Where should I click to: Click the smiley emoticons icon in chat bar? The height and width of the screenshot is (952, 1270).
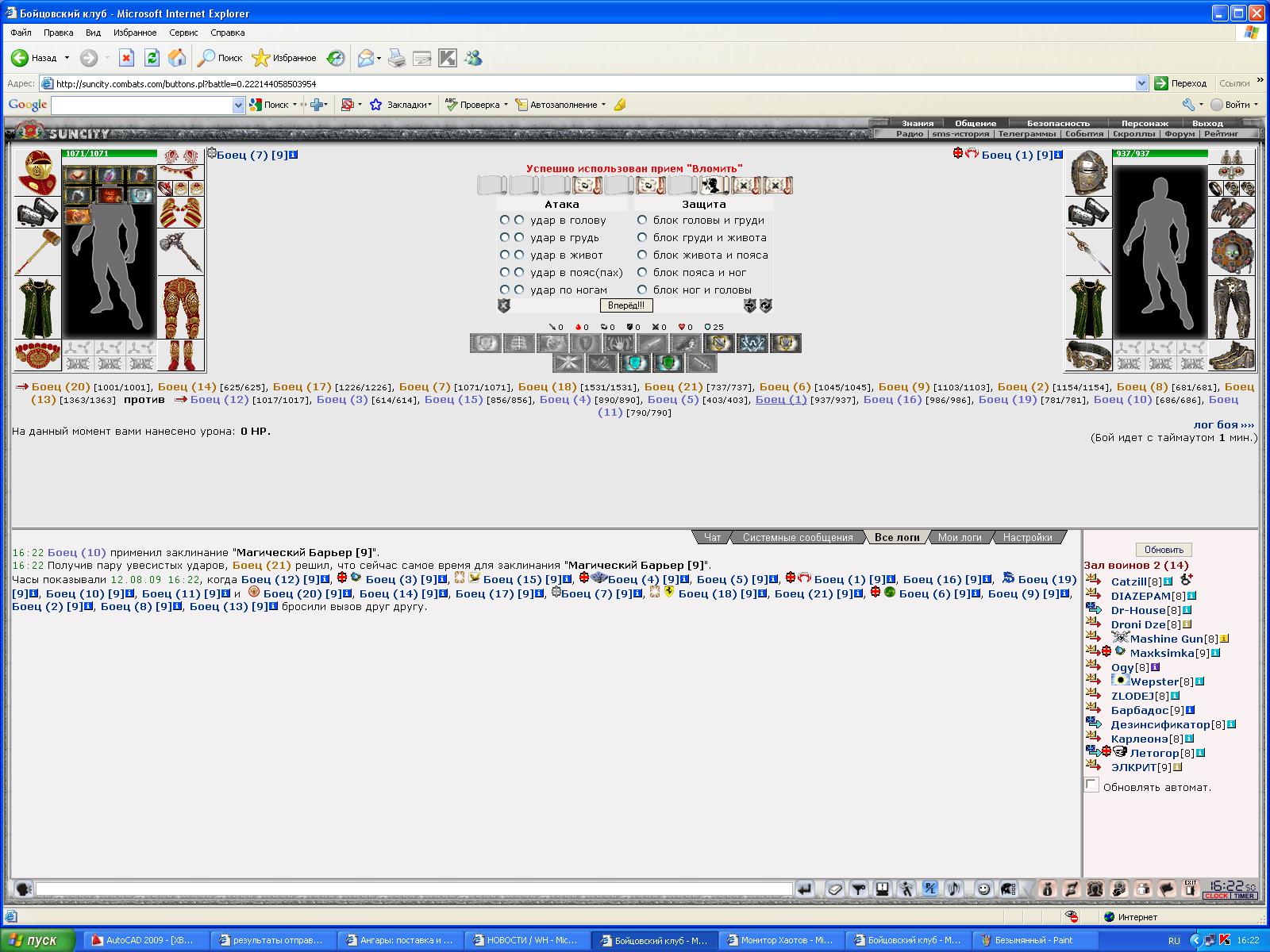(x=984, y=889)
